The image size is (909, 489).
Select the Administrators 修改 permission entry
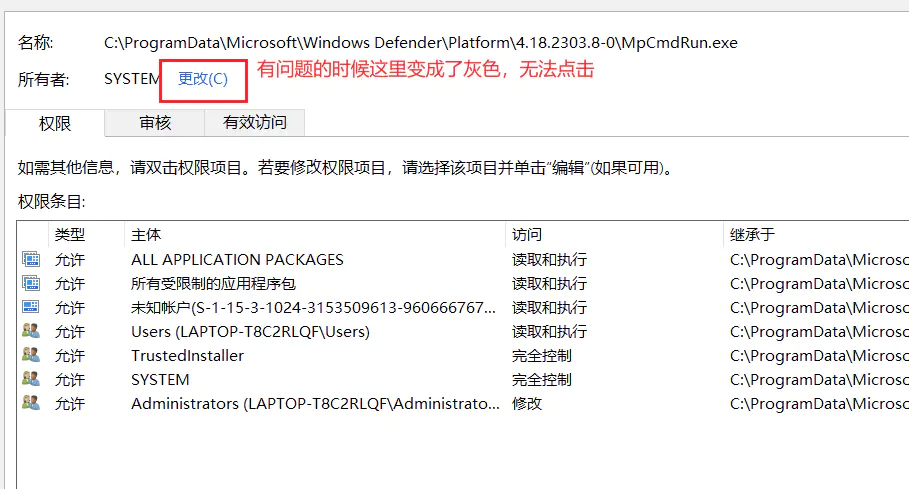463,403
